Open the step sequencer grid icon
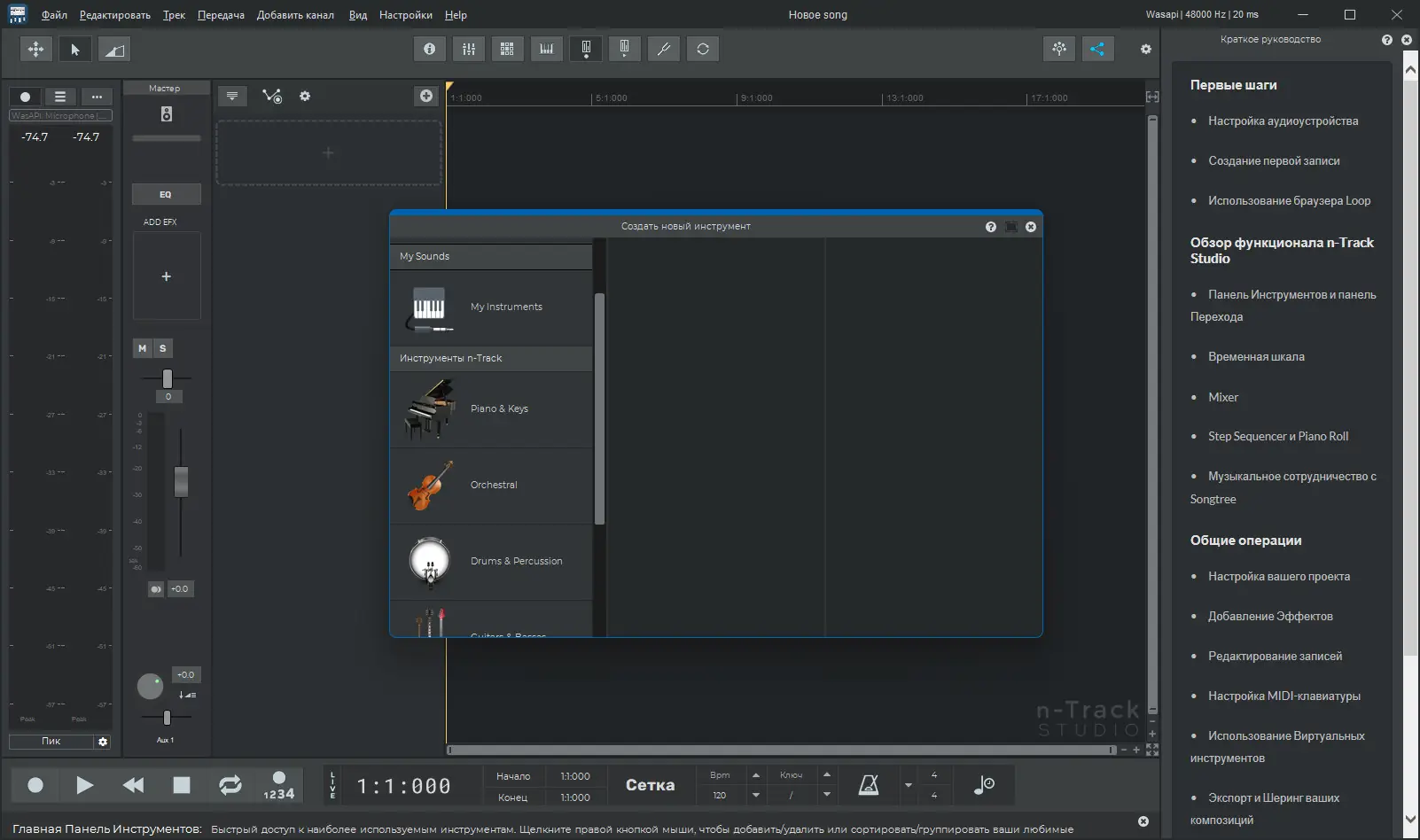 (507, 49)
